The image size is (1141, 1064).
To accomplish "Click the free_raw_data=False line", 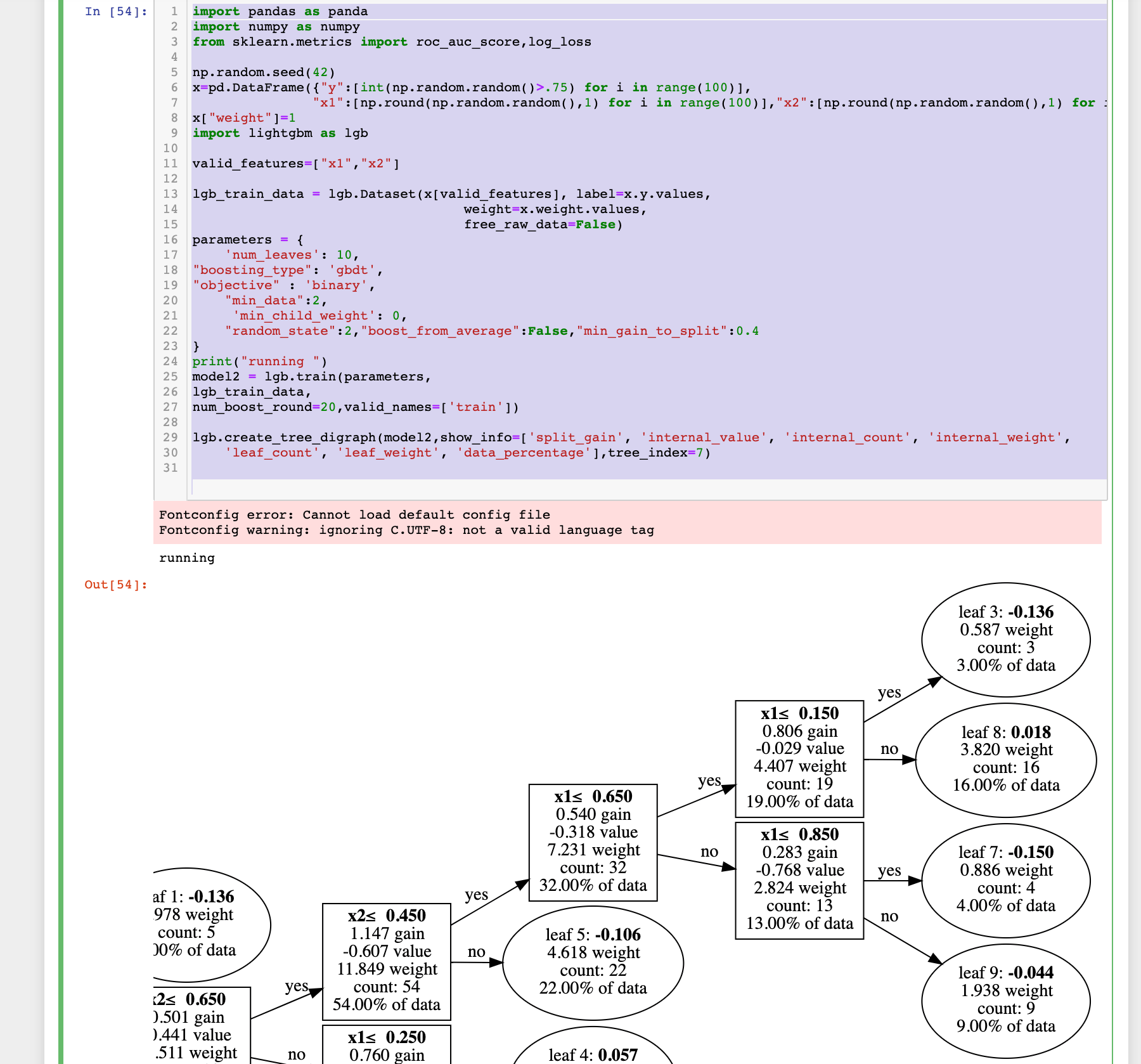I will tap(543, 224).
